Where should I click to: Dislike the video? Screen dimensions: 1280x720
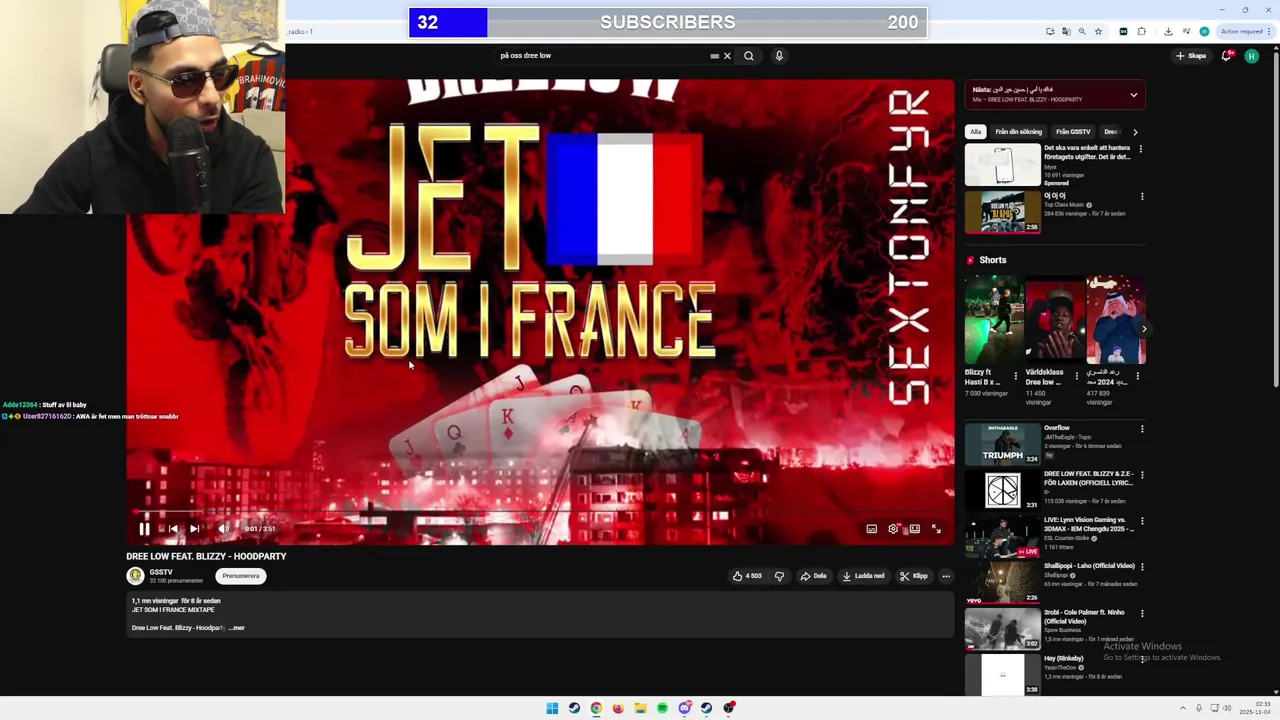point(779,576)
